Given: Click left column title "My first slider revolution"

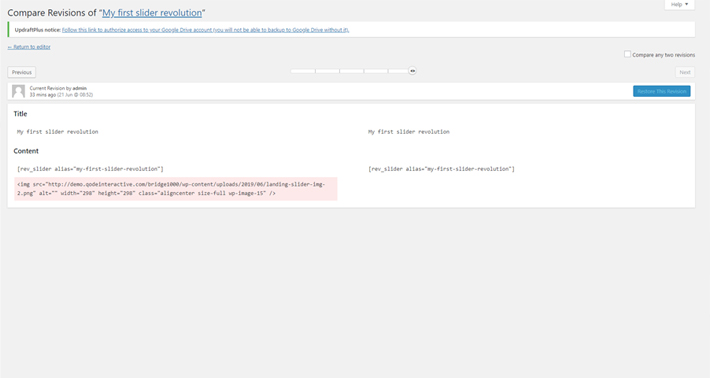Looking at the screenshot, I should click(x=58, y=132).
